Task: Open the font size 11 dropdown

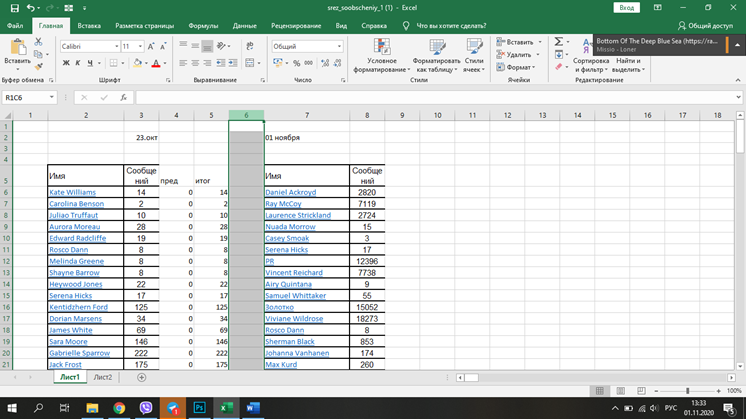Action: tap(140, 46)
